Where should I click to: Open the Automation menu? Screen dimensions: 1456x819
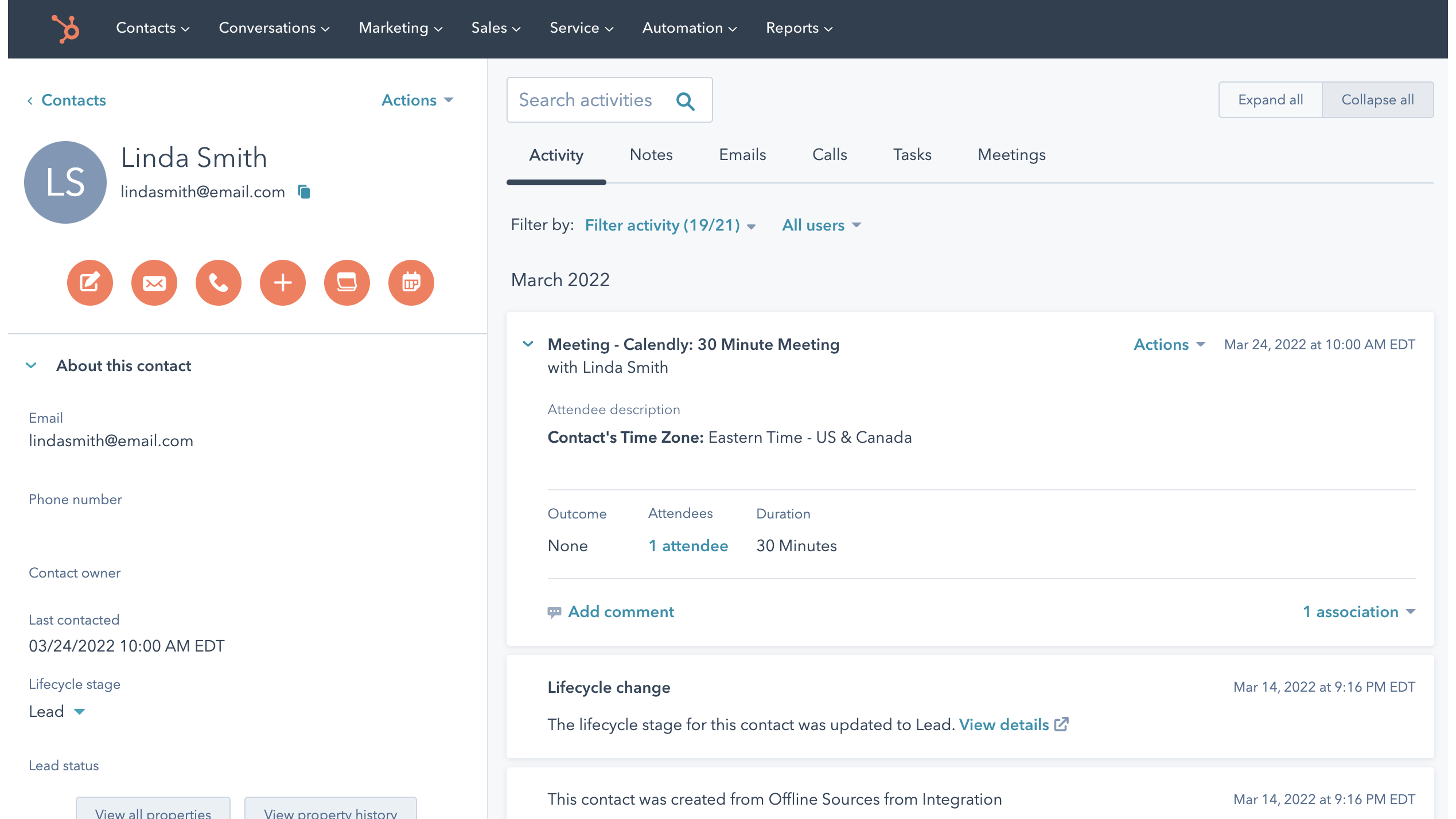coord(690,28)
